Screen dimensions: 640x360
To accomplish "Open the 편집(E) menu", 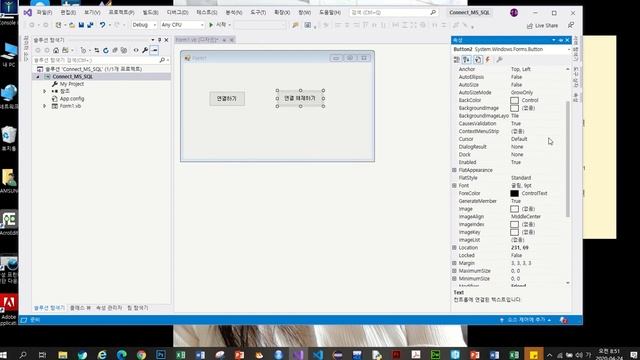I will coord(68,13).
